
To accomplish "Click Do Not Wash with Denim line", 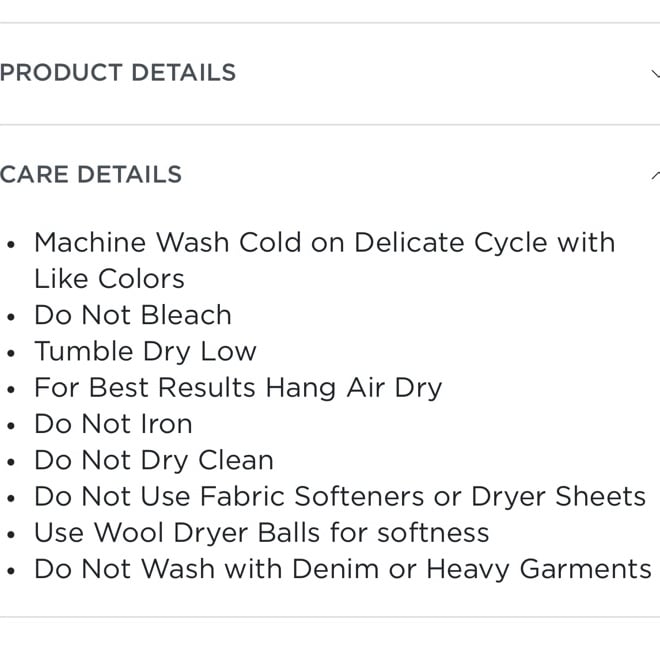I will (x=343, y=570).
